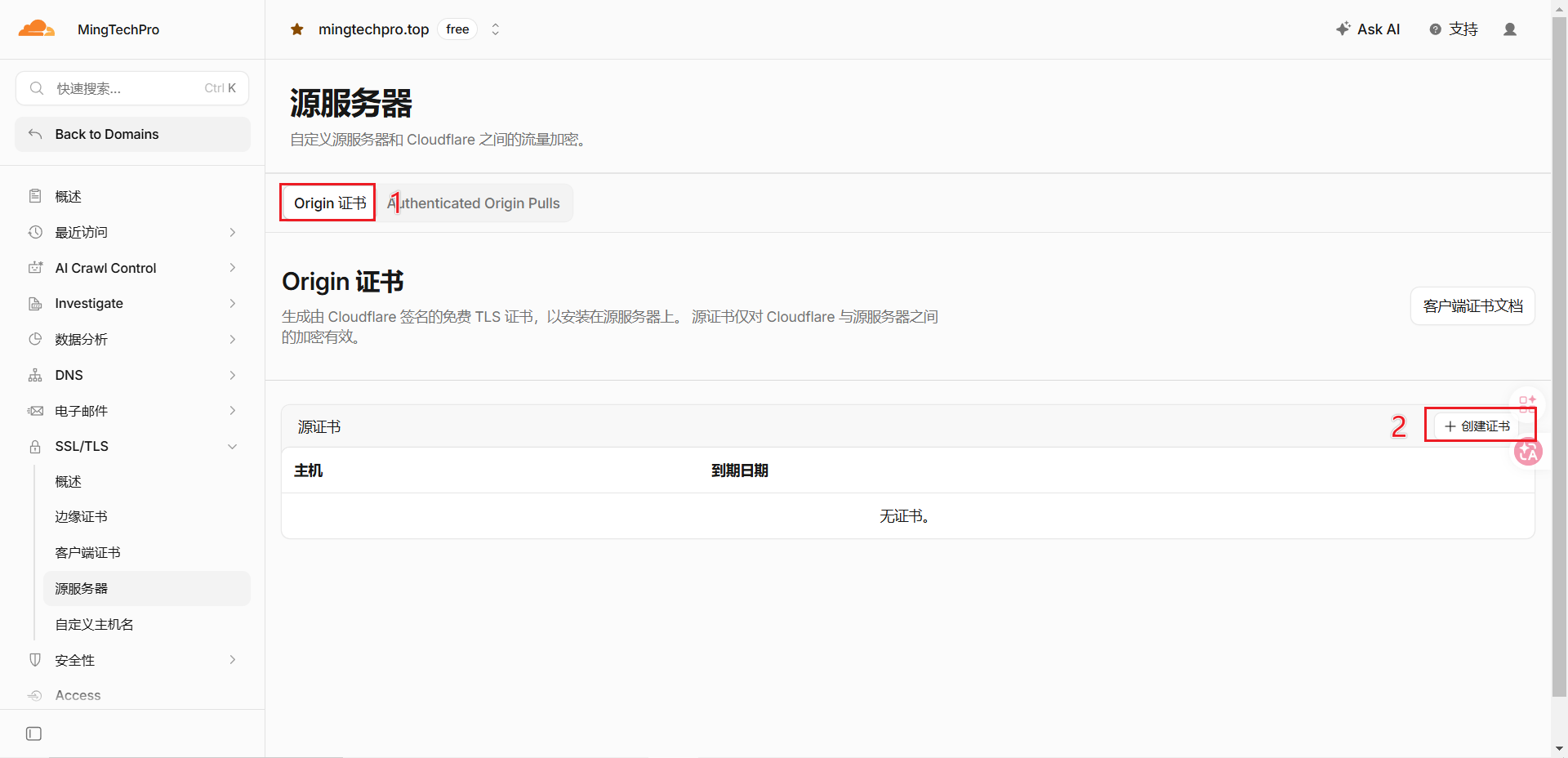Open the 客户端证书文档 button

tap(1472, 306)
